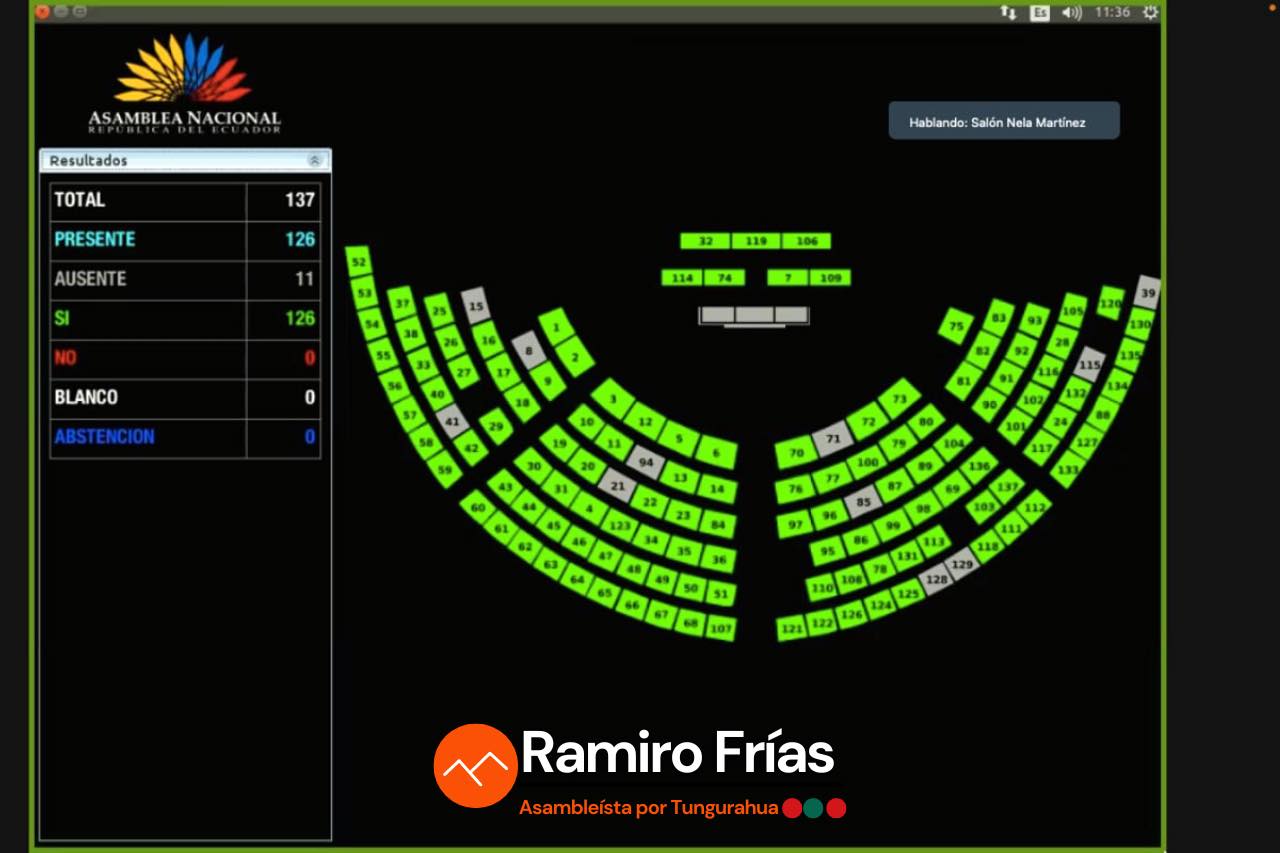
Task: Click the Asamblea Nacional logo
Action: pyautogui.click(x=184, y=84)
